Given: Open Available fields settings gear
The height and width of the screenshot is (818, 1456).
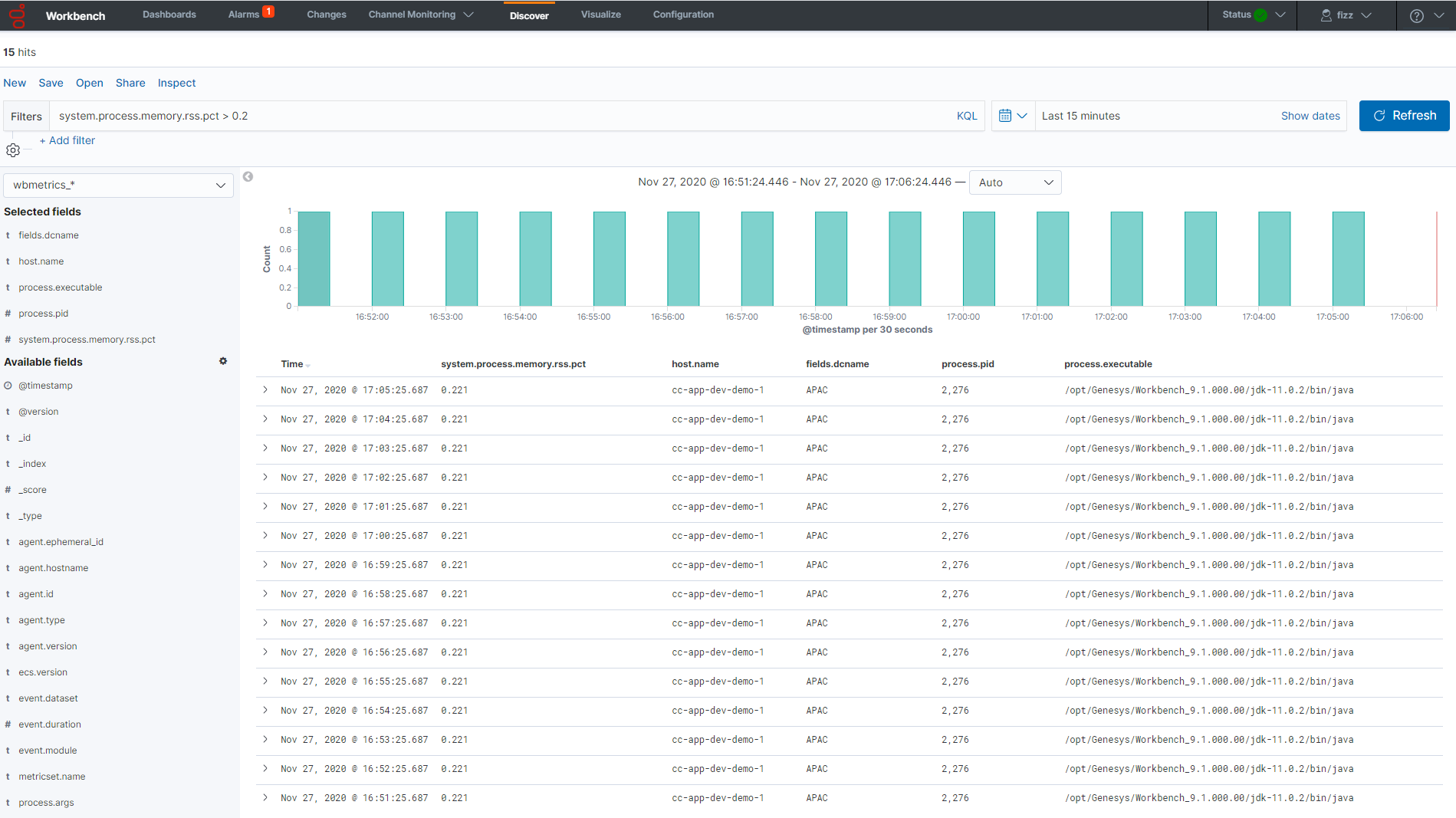Looking at the screenshot, I should (x=223, y=360).
